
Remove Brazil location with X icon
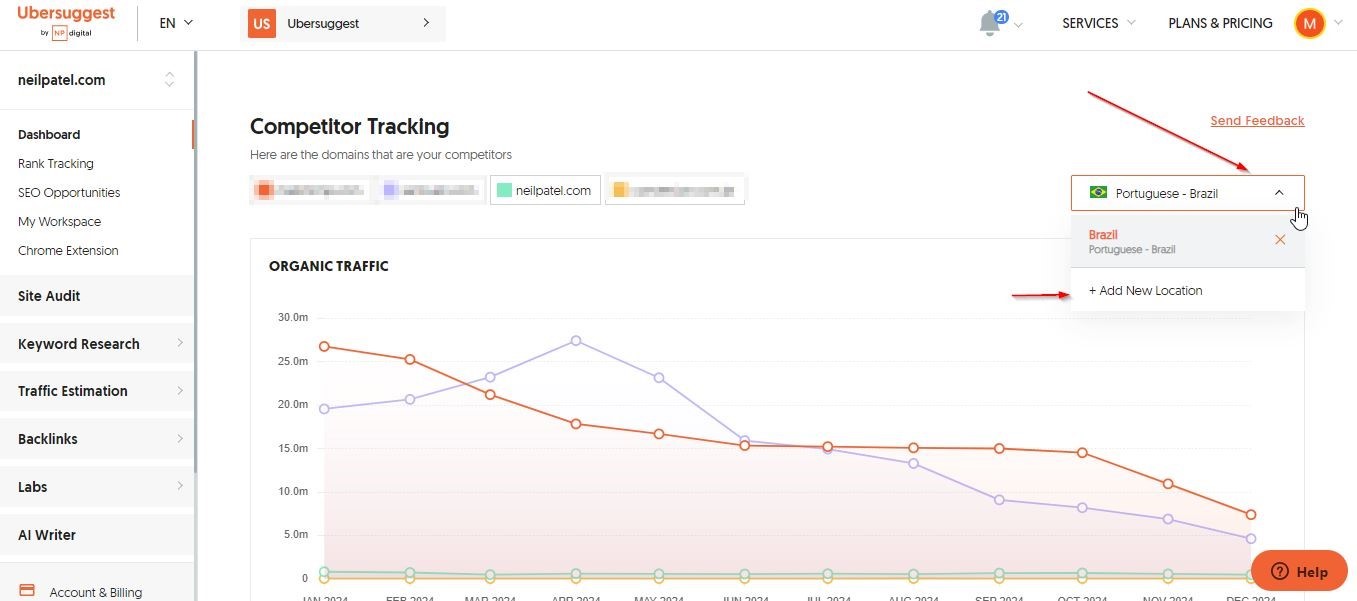click(1280, 240)
